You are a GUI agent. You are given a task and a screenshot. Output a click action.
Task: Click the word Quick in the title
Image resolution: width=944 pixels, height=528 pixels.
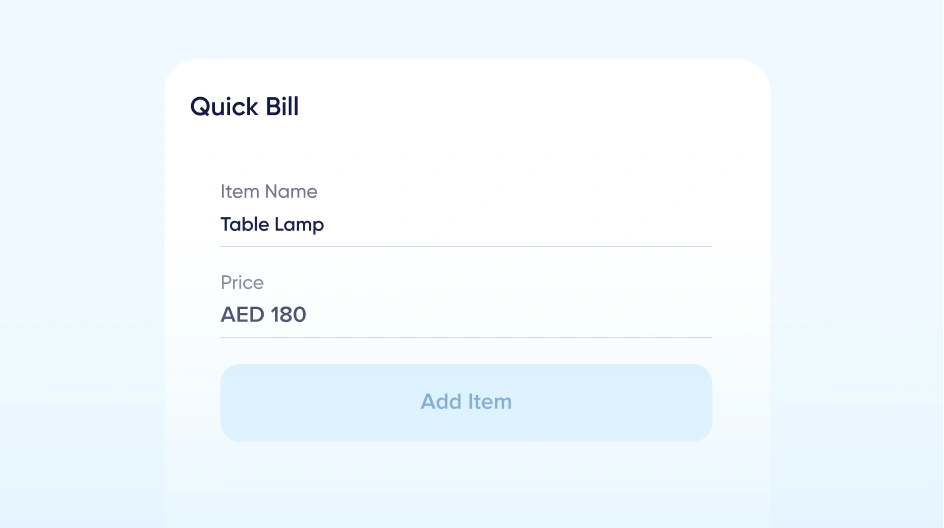coord(224,107)
